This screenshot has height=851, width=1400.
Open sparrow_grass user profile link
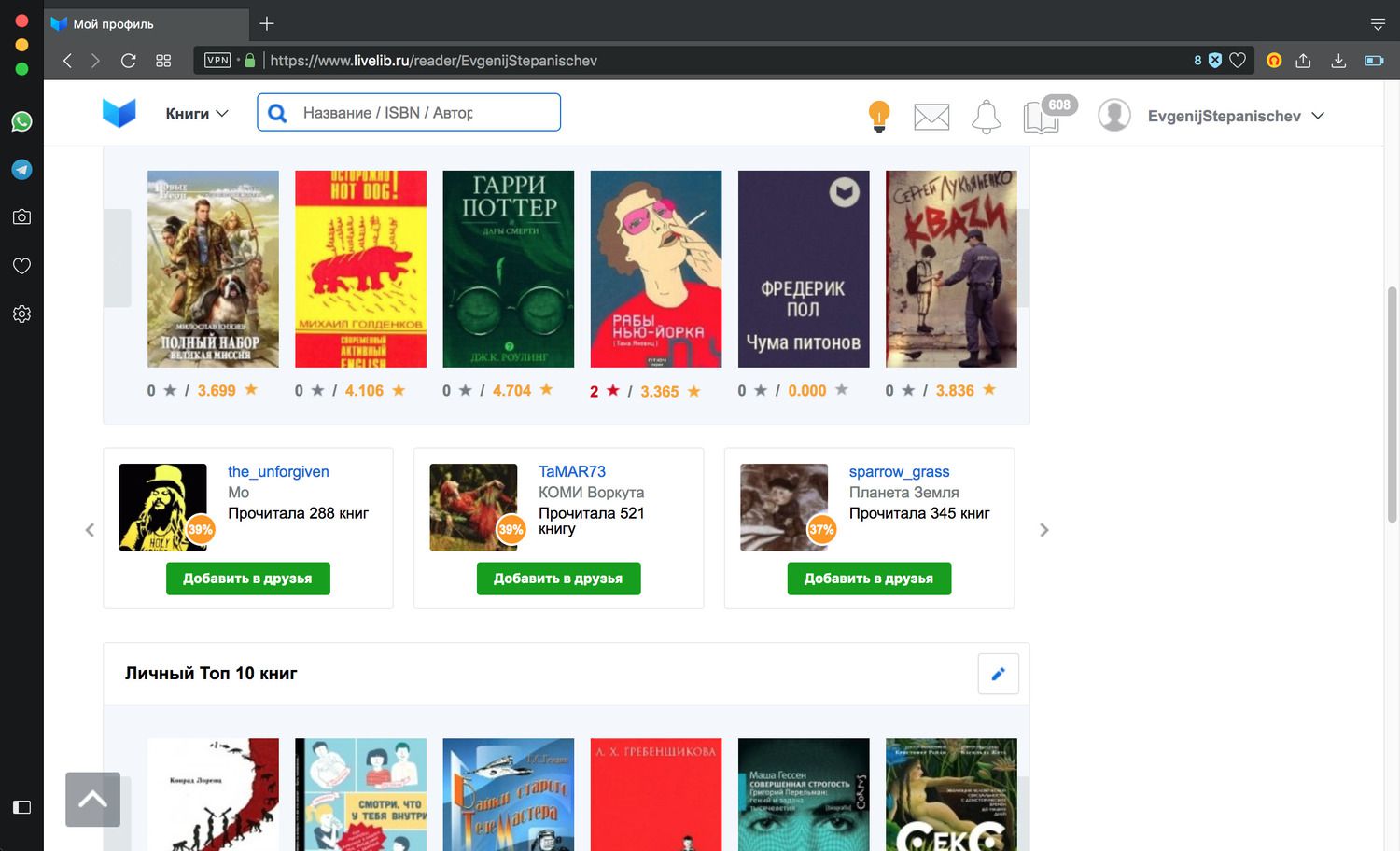click(x=899, y=472)
